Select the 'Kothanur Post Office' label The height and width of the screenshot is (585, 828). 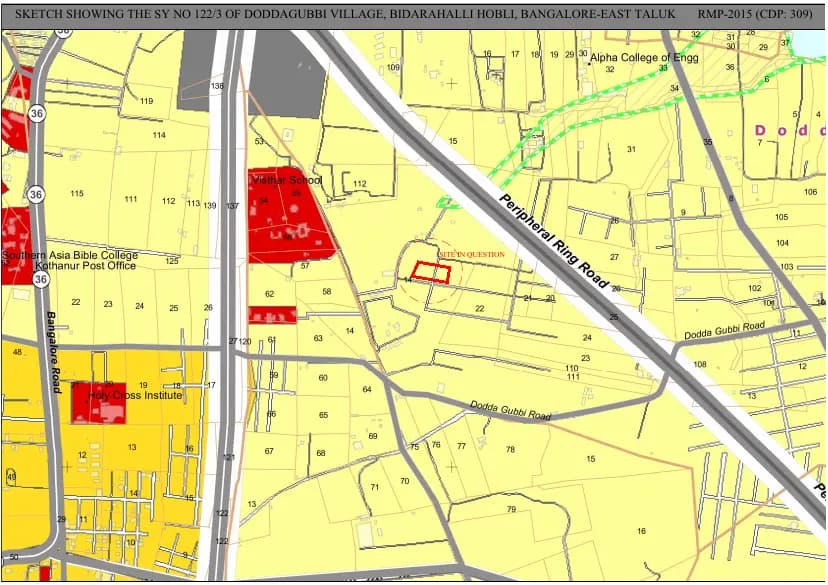point(86,266)
